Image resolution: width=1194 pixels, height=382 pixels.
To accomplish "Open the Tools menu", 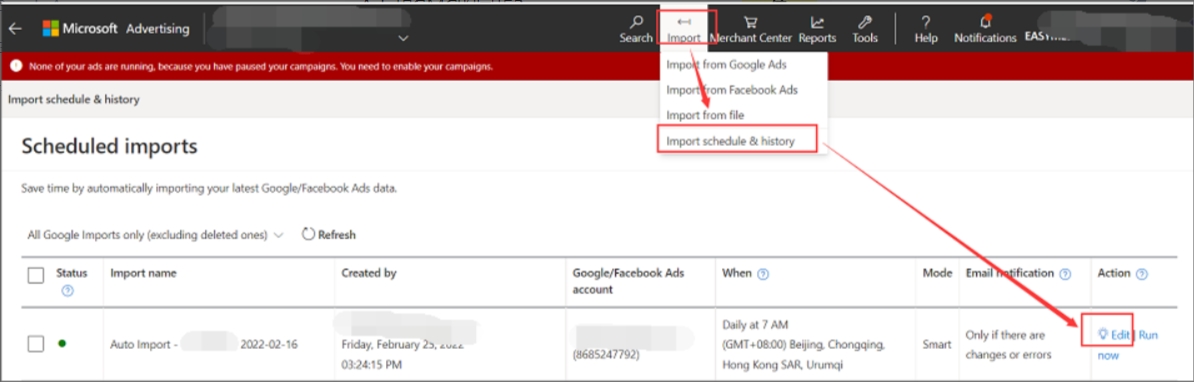I will (x=865, y=29).
